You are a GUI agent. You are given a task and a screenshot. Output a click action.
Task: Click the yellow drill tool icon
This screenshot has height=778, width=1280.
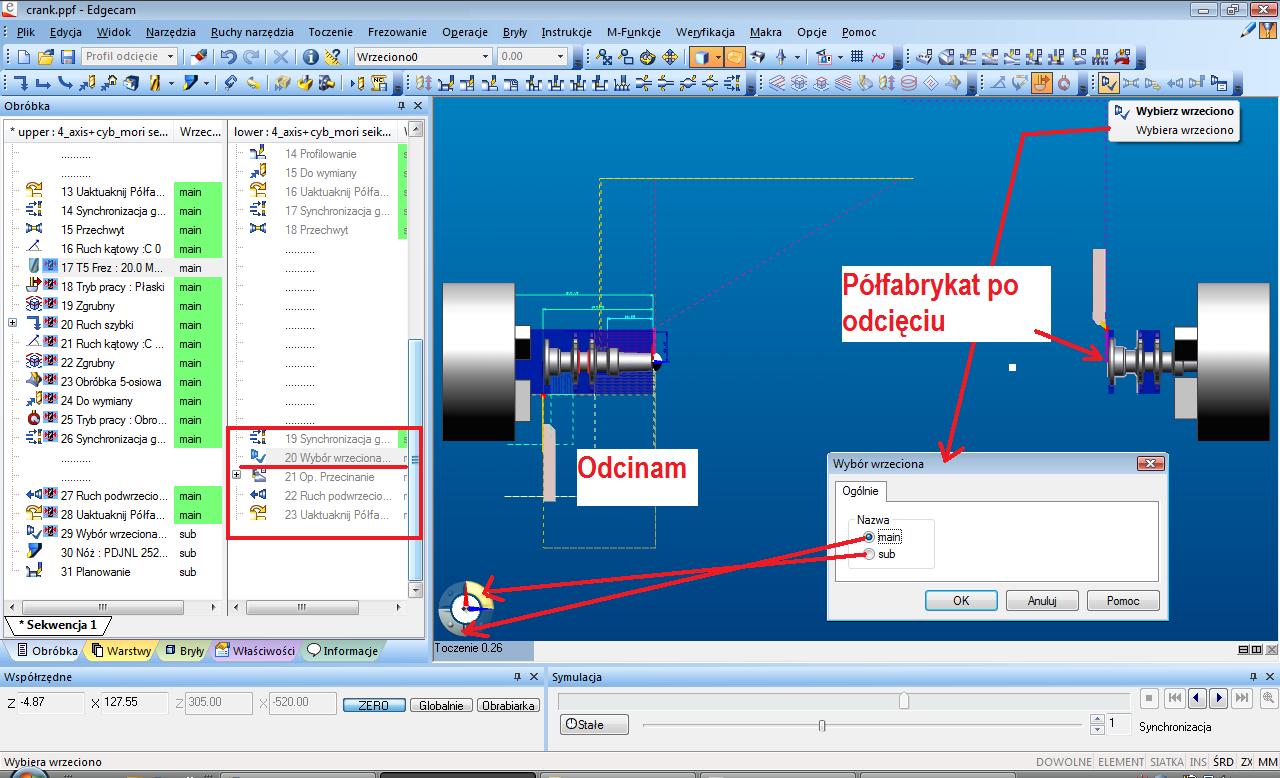click(153, 83)
